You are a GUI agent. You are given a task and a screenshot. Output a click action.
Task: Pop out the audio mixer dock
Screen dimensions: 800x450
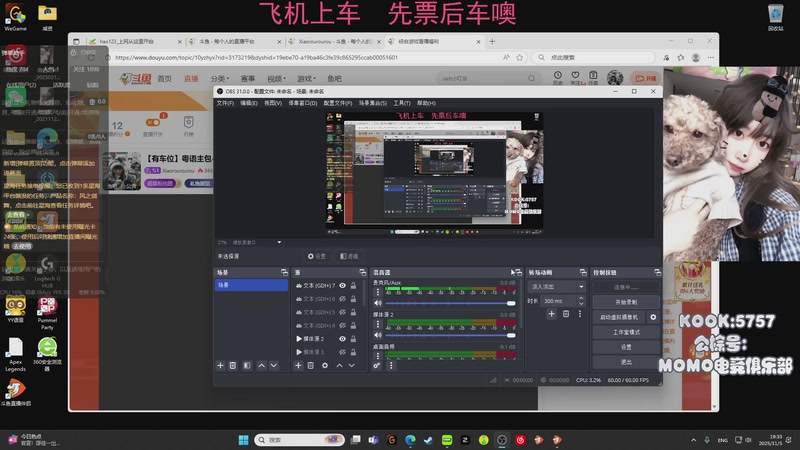(x=518, y=272)
